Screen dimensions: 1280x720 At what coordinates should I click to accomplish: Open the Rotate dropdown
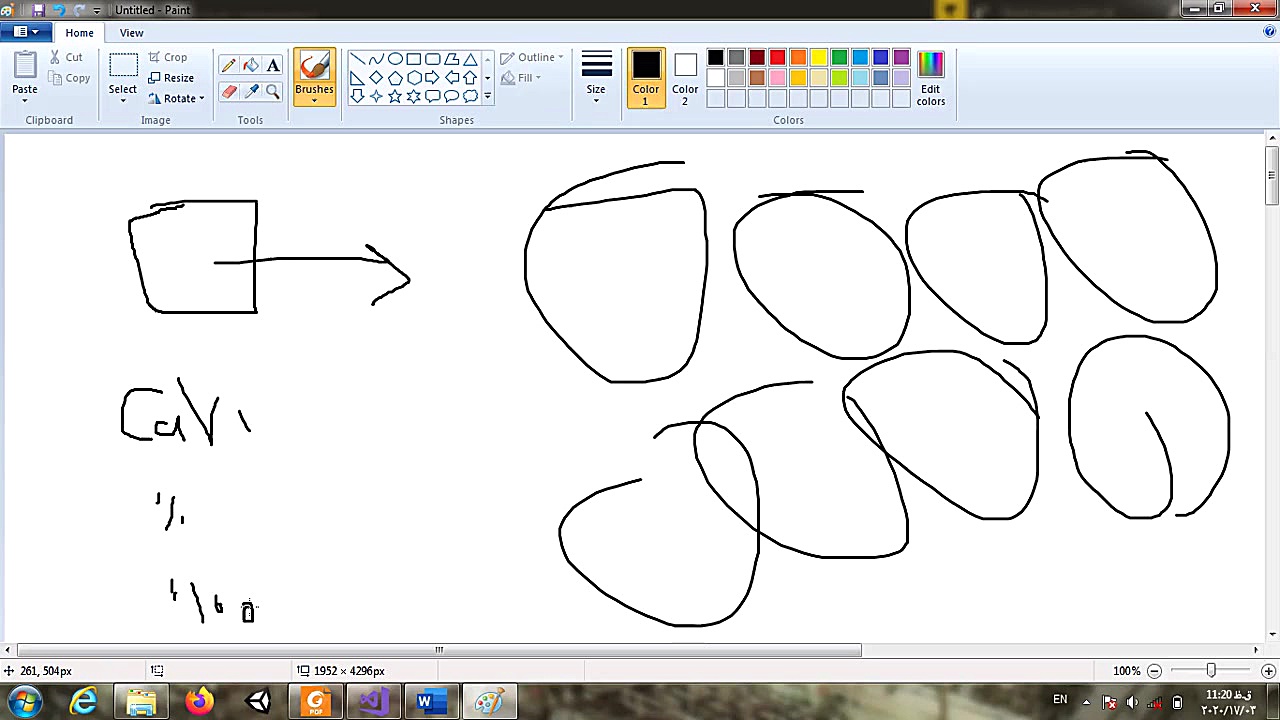pos(176,99)
